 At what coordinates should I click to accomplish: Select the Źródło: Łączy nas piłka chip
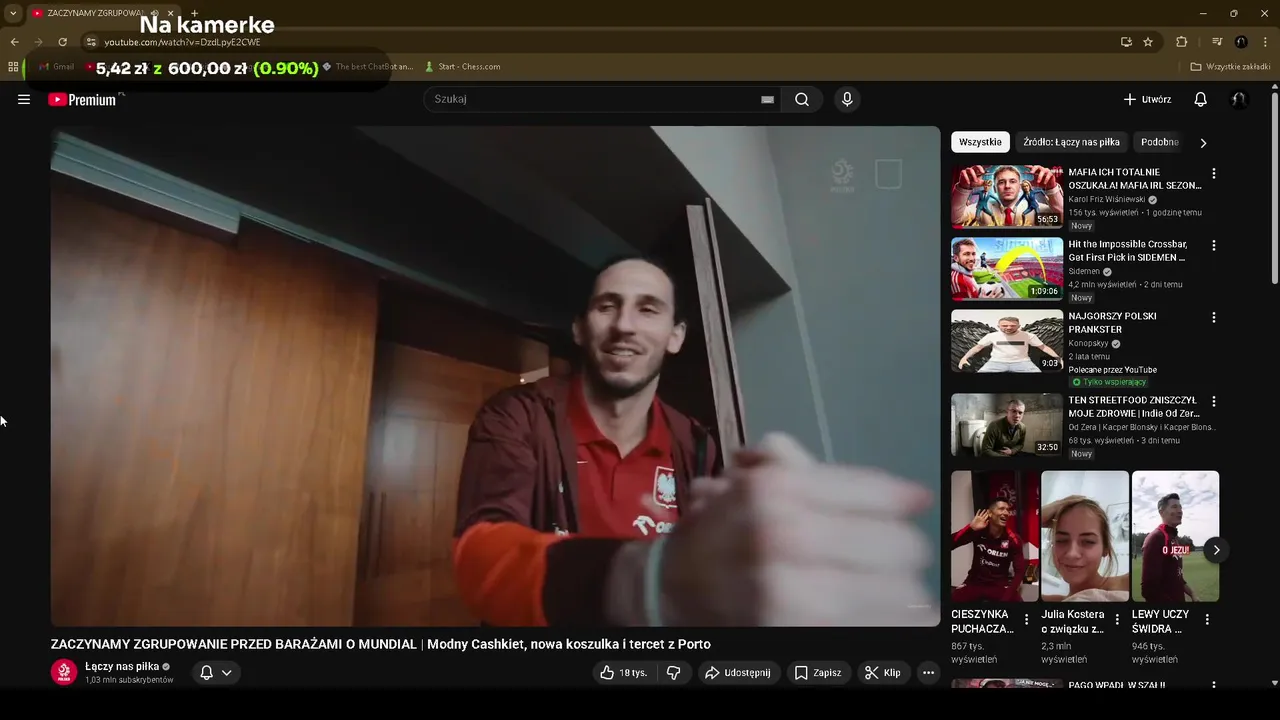click(1071, 142)
